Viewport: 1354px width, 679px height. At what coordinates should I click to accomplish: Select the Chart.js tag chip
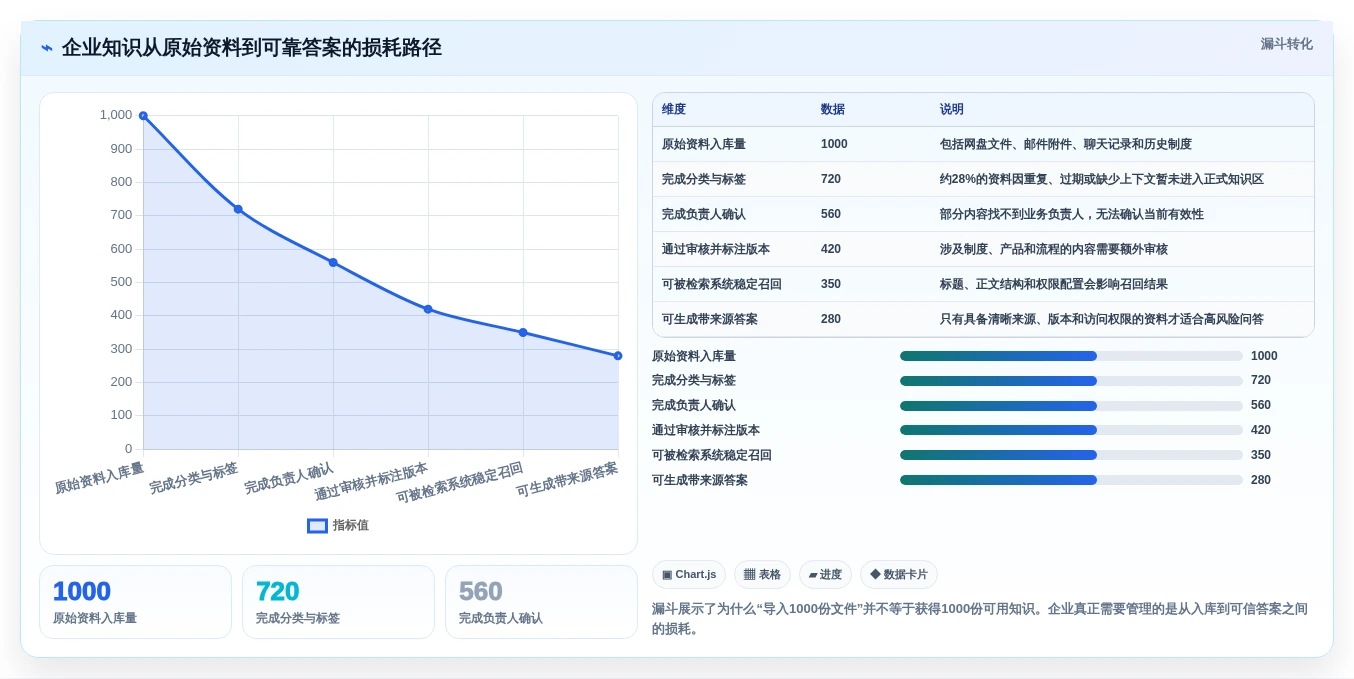tap(689, 574)
